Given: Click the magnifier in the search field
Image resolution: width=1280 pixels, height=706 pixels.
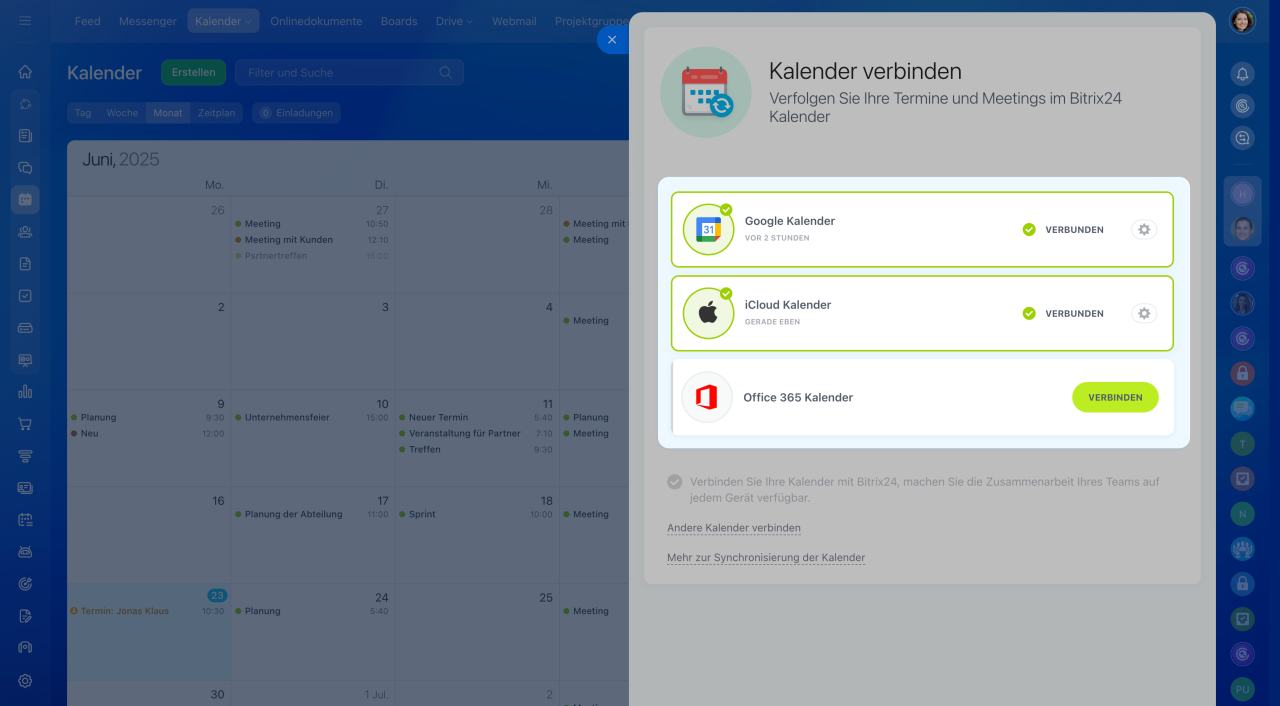Looking at the screenshot, I should [x=446, y=72].
